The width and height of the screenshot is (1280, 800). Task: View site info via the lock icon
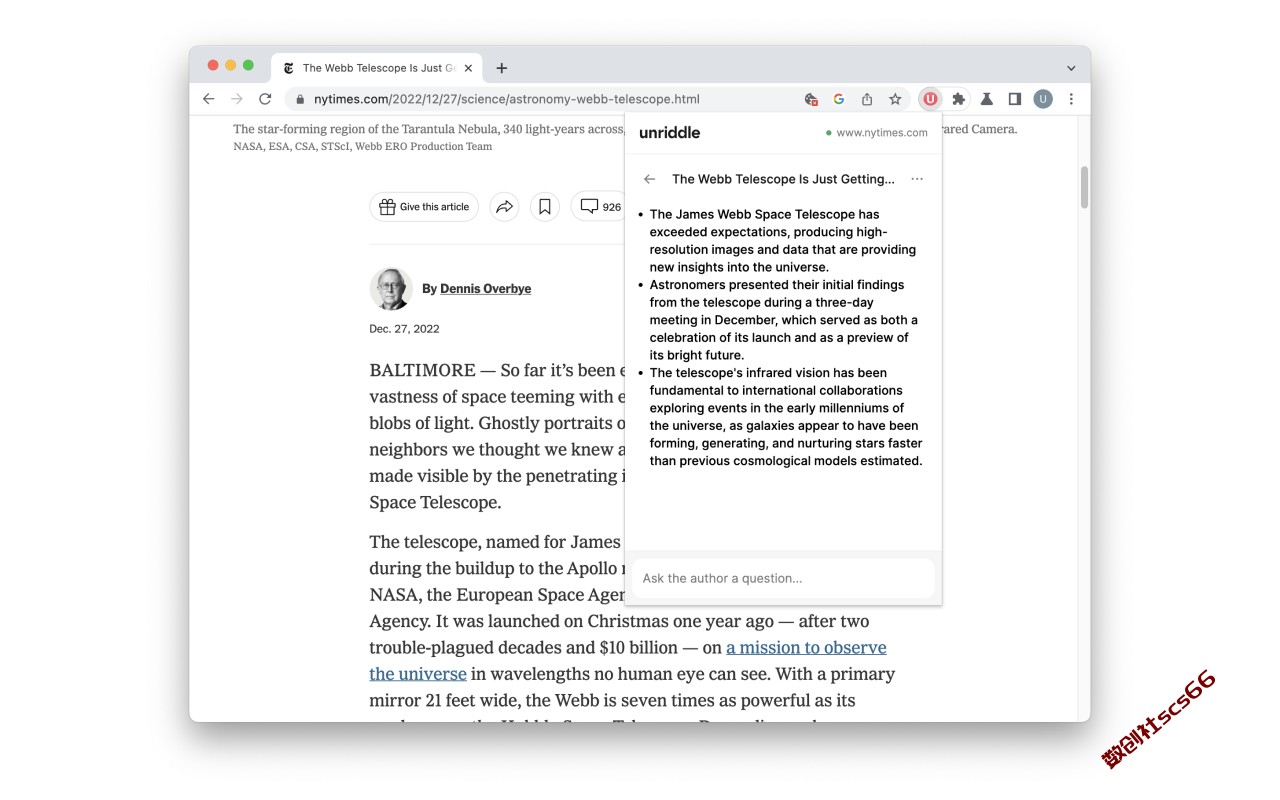pyautogui.click(x=299, y=99)
